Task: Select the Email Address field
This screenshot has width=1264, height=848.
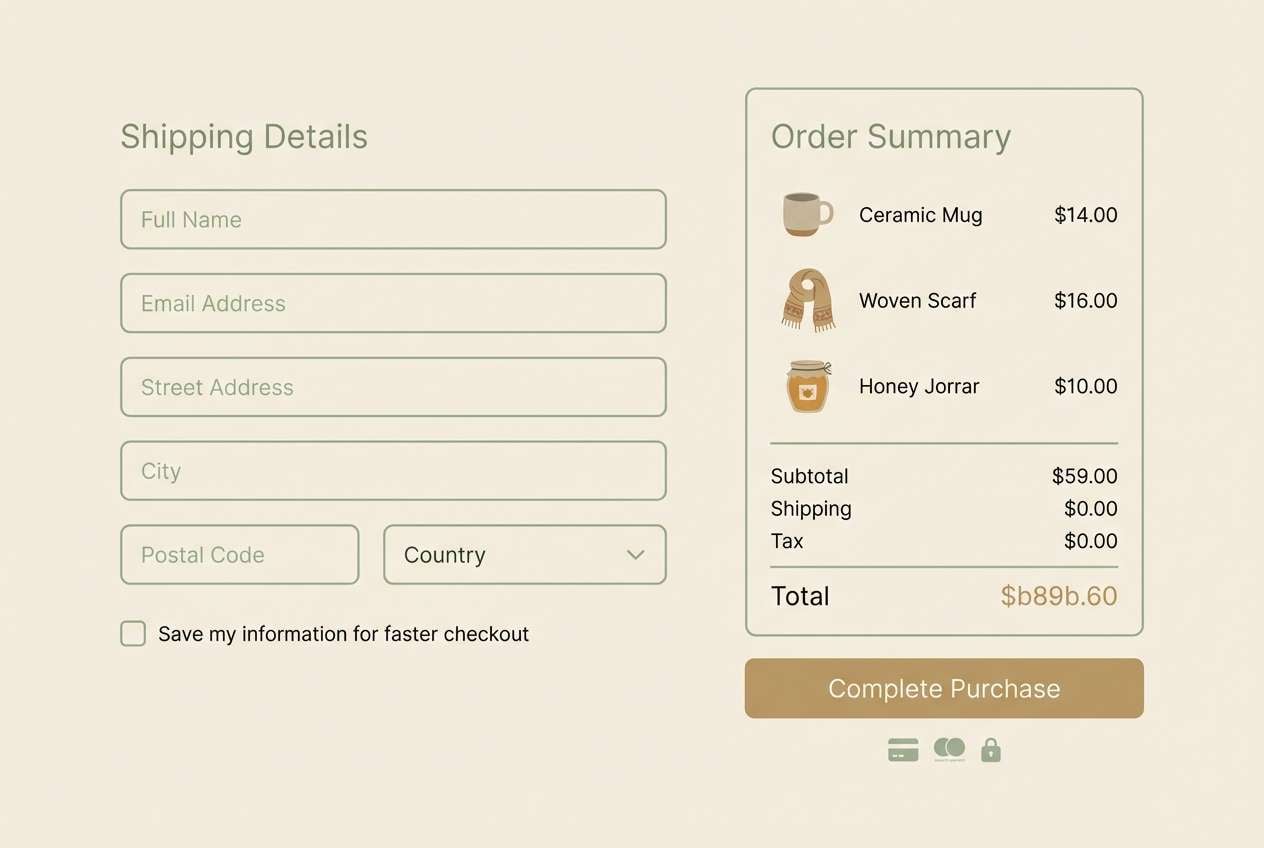Action: 393,303
